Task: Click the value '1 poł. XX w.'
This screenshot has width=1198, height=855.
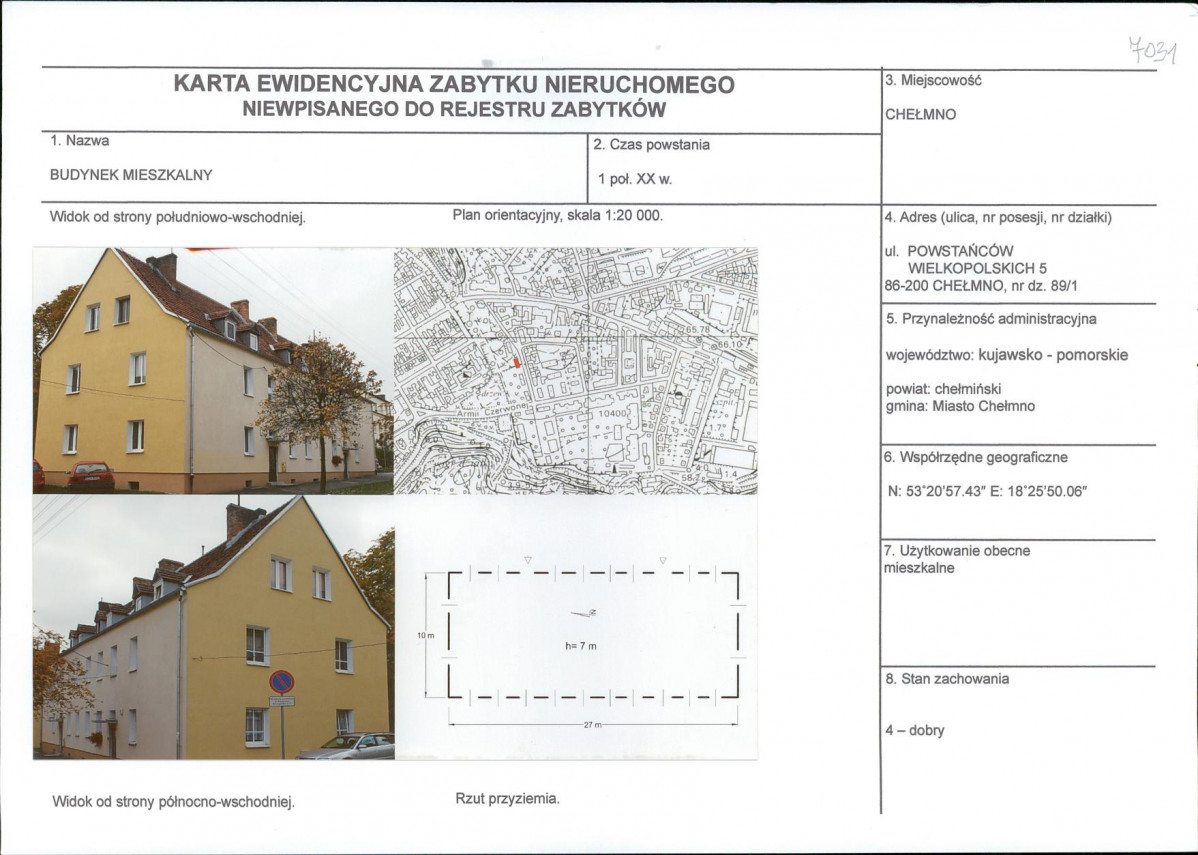Action: click(x=634, y=180)
